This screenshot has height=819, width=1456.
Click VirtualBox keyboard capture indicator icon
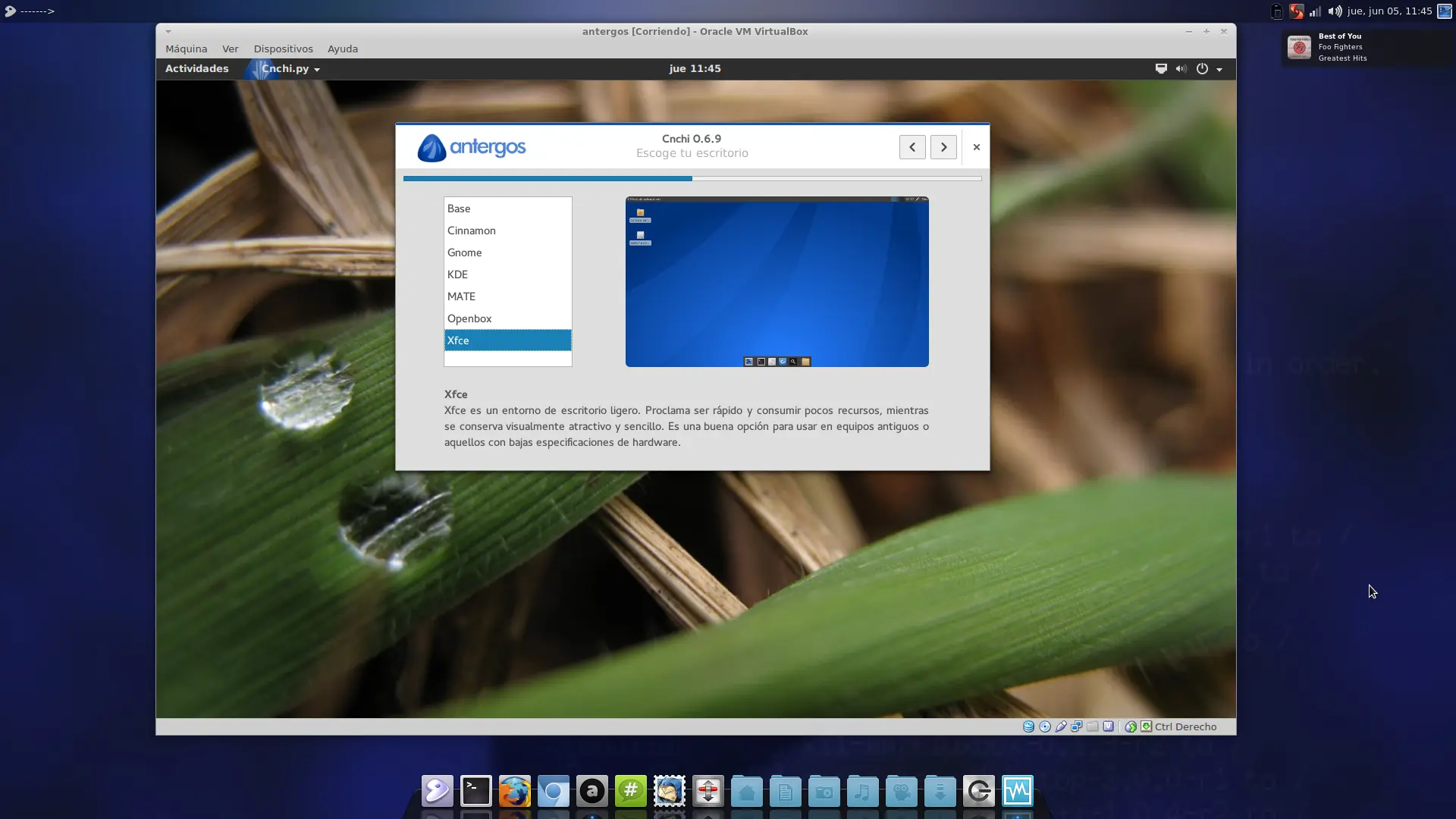(x=1147, y=726)
